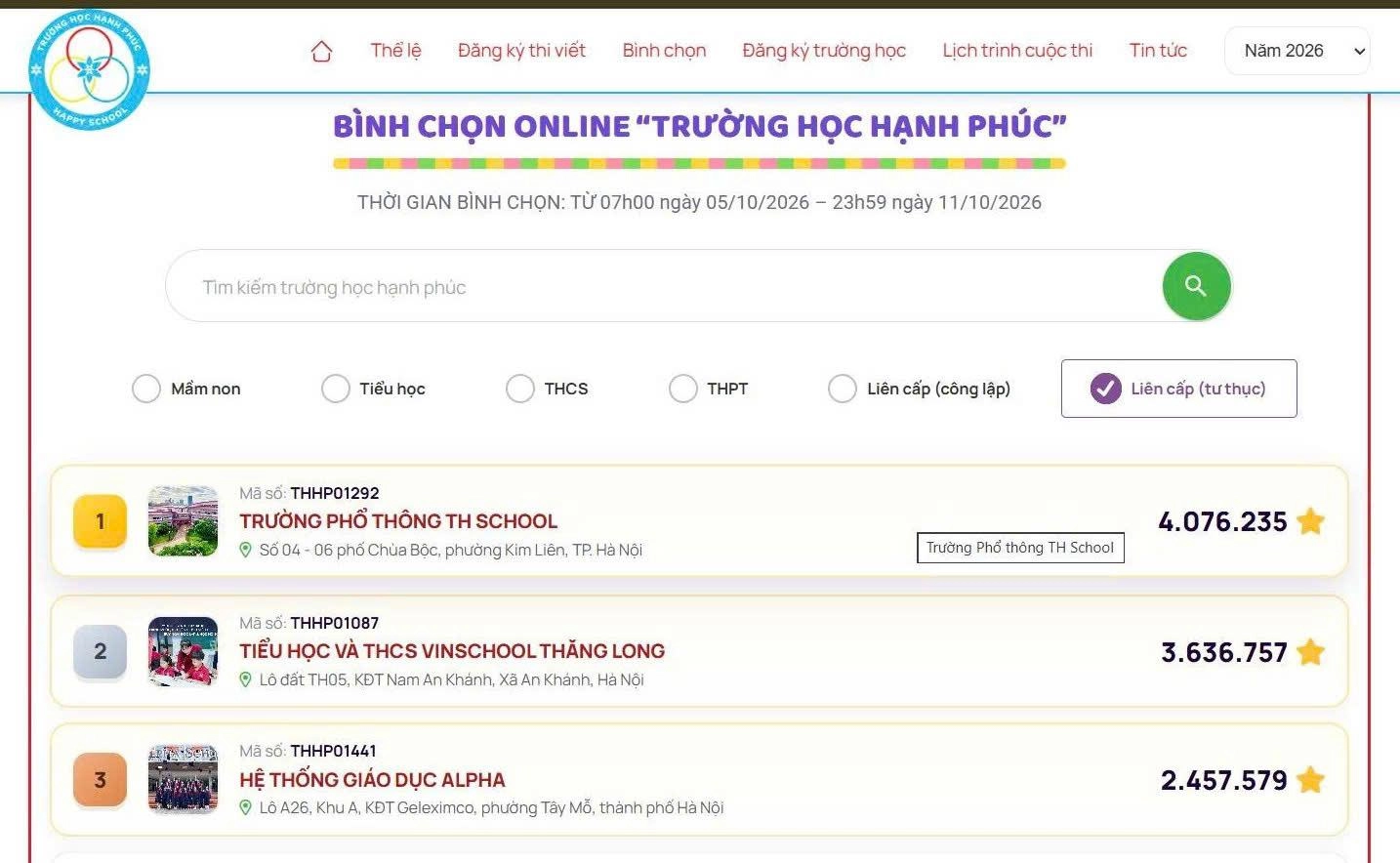Click location pin for Vinschool address

[246, 679]
